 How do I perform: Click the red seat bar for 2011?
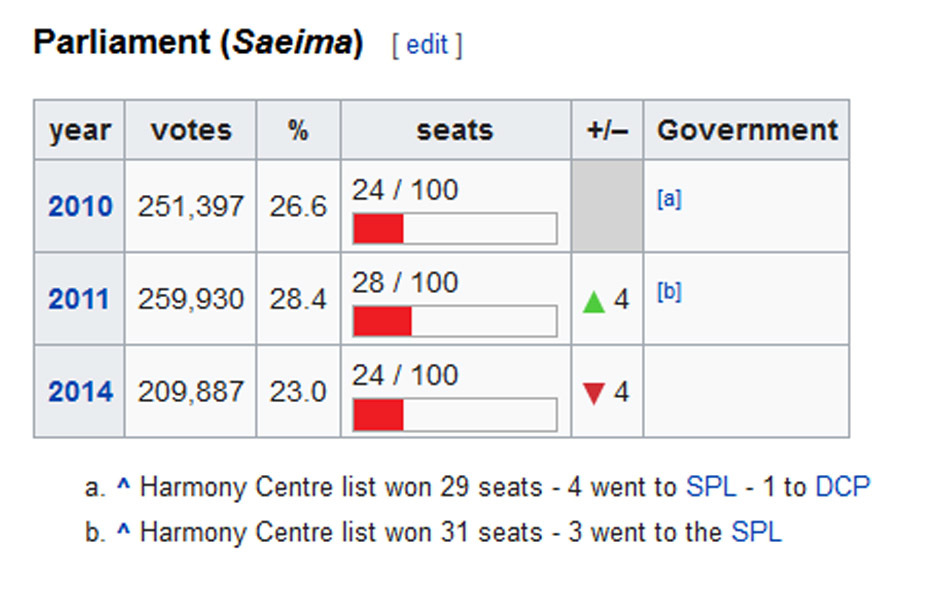point(382,321)
